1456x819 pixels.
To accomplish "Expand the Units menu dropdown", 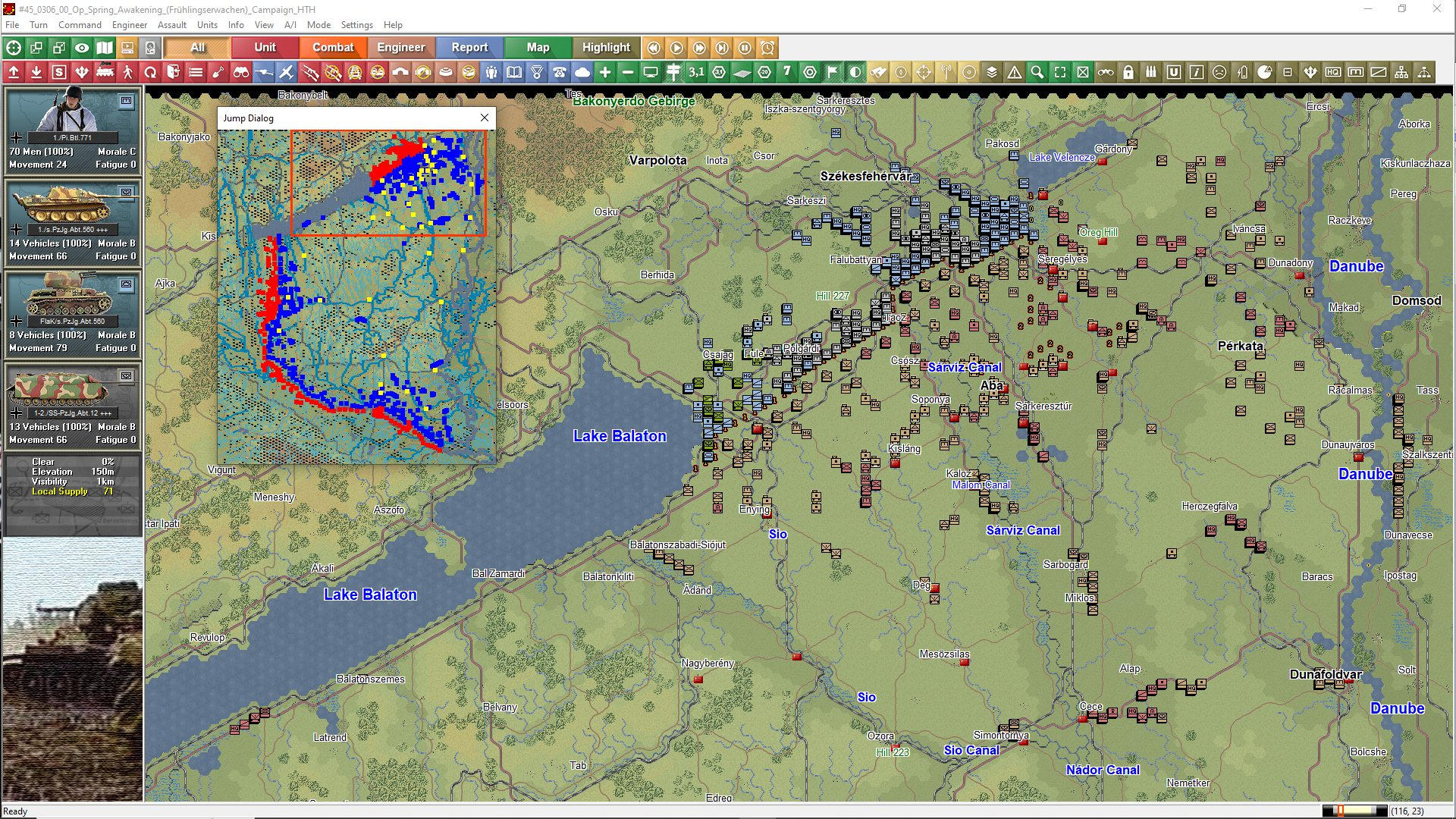I will (207, 25).
